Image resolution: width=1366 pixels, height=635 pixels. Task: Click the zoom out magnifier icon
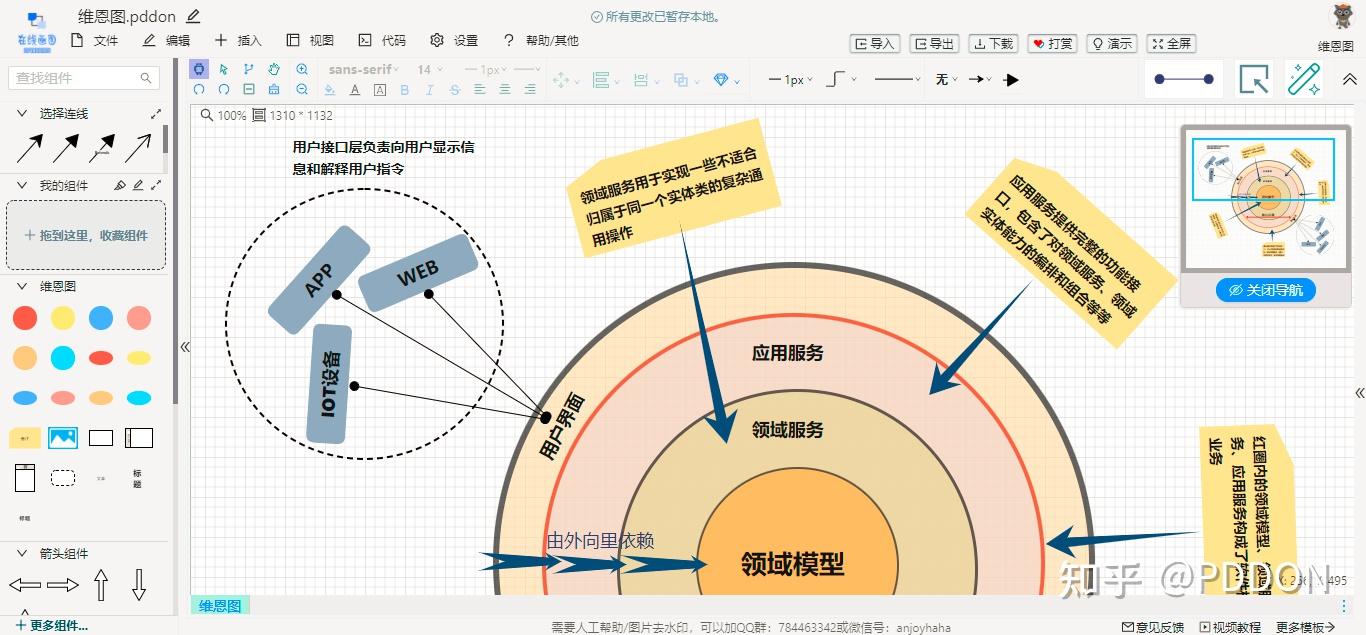point(302,89)
